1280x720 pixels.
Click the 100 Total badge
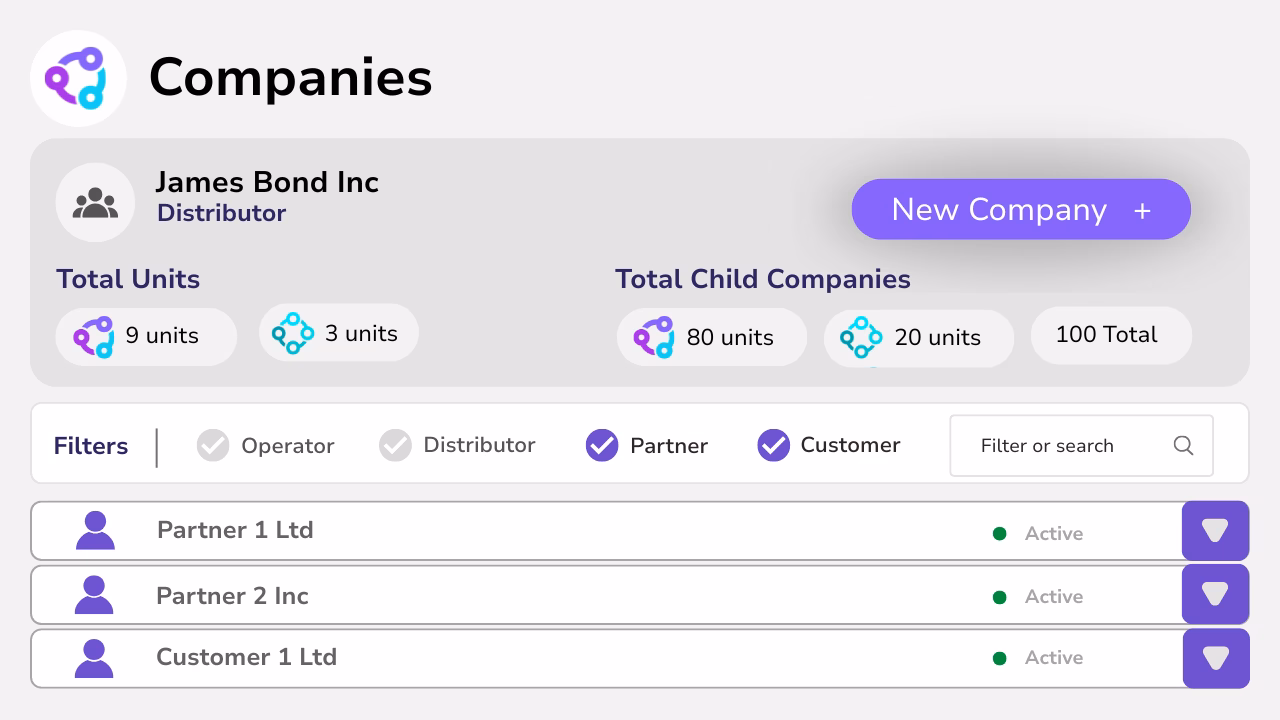point(1111,335)
